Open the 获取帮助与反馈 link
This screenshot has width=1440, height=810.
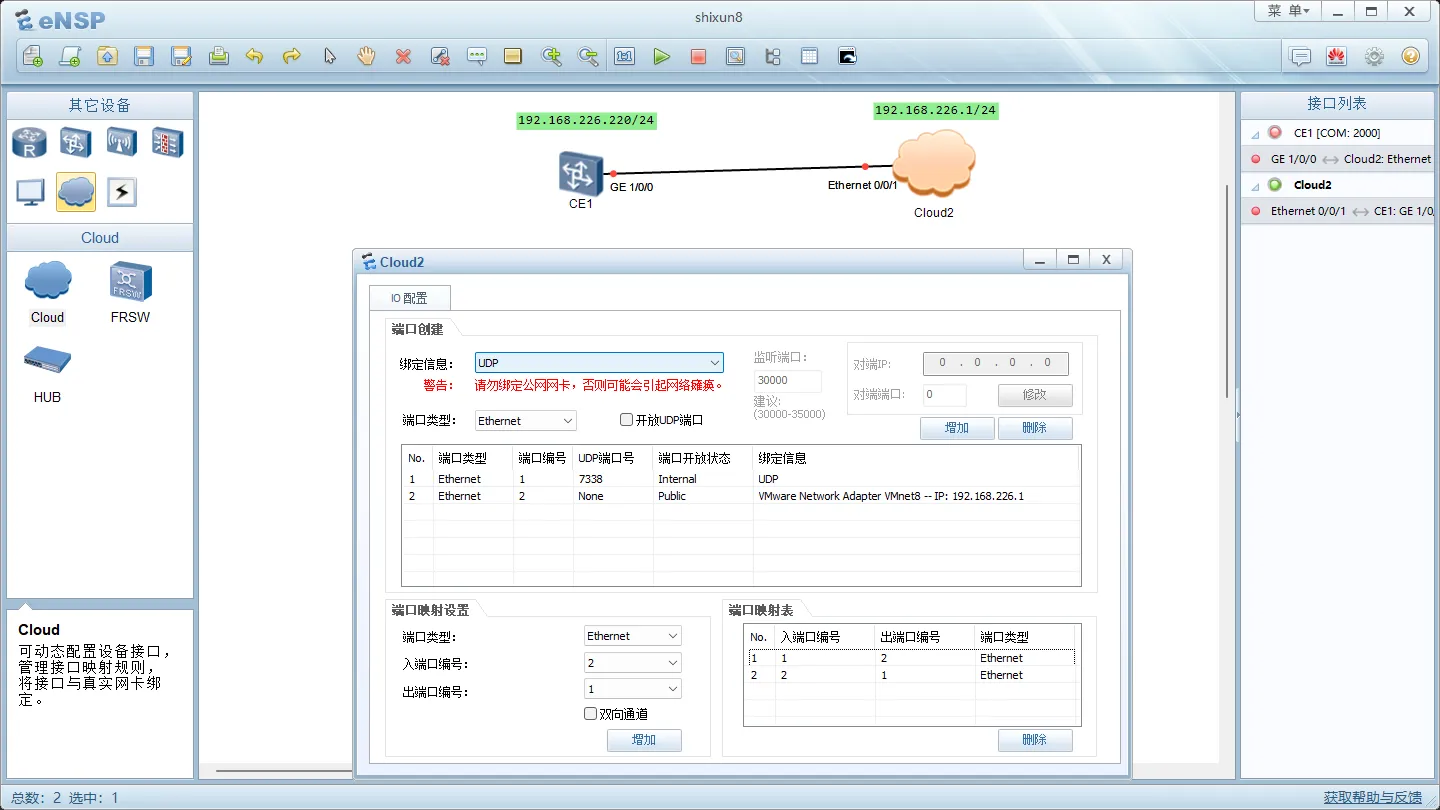pyautogui.click(x=1373, y=797)
